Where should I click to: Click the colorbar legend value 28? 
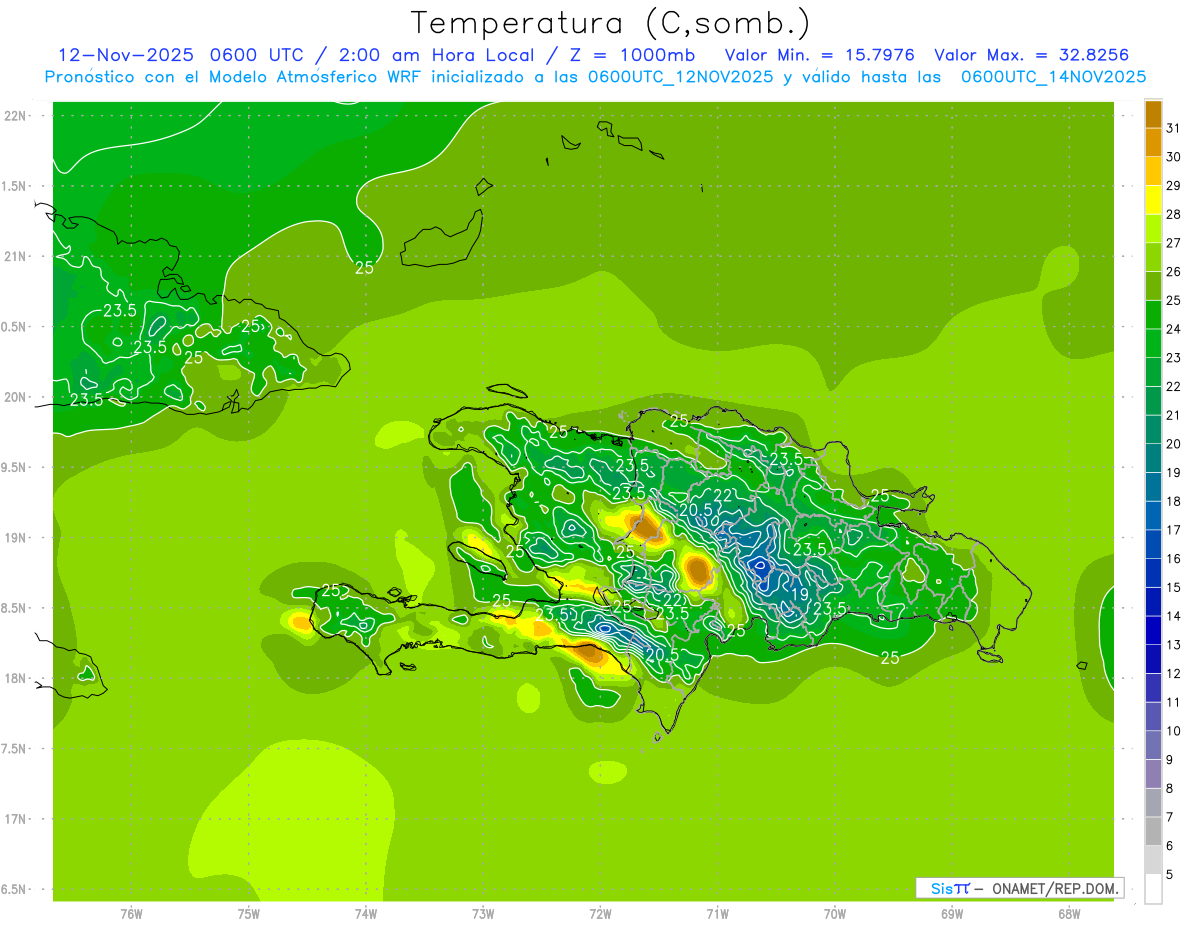(x=1174, y=214)
